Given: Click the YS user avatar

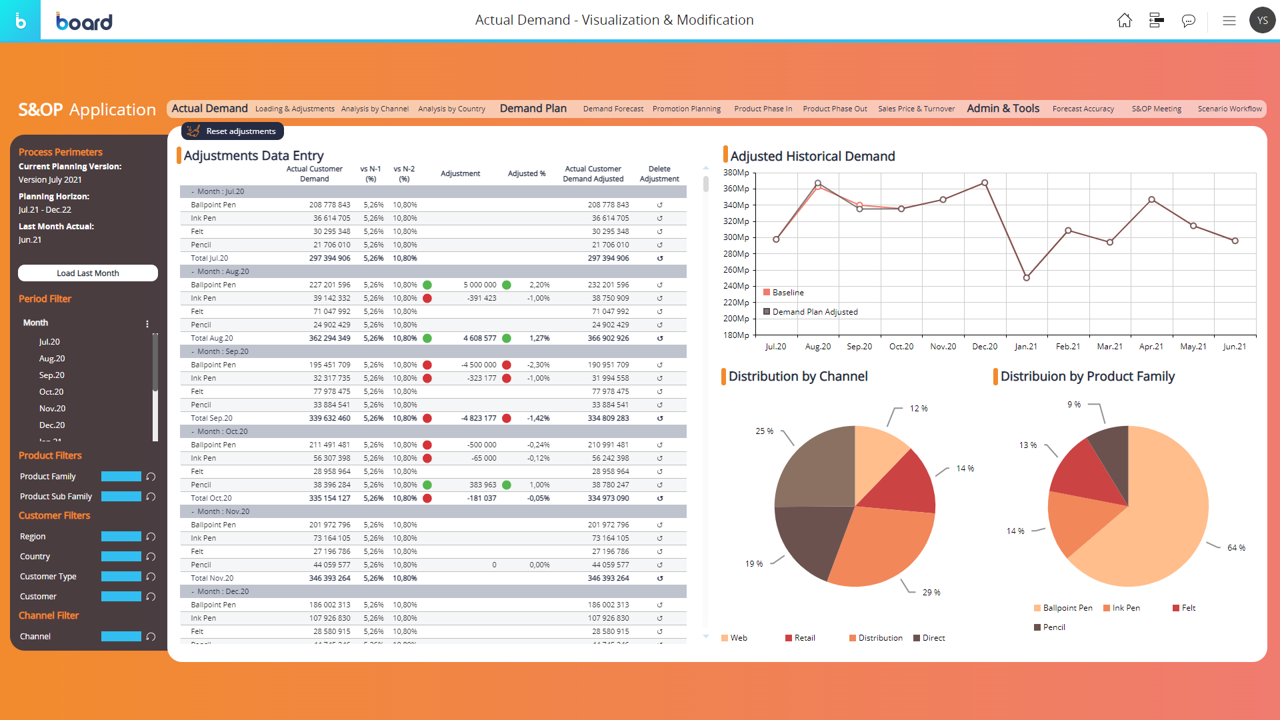Looking at the screenshot, I should coord(1262,20).
